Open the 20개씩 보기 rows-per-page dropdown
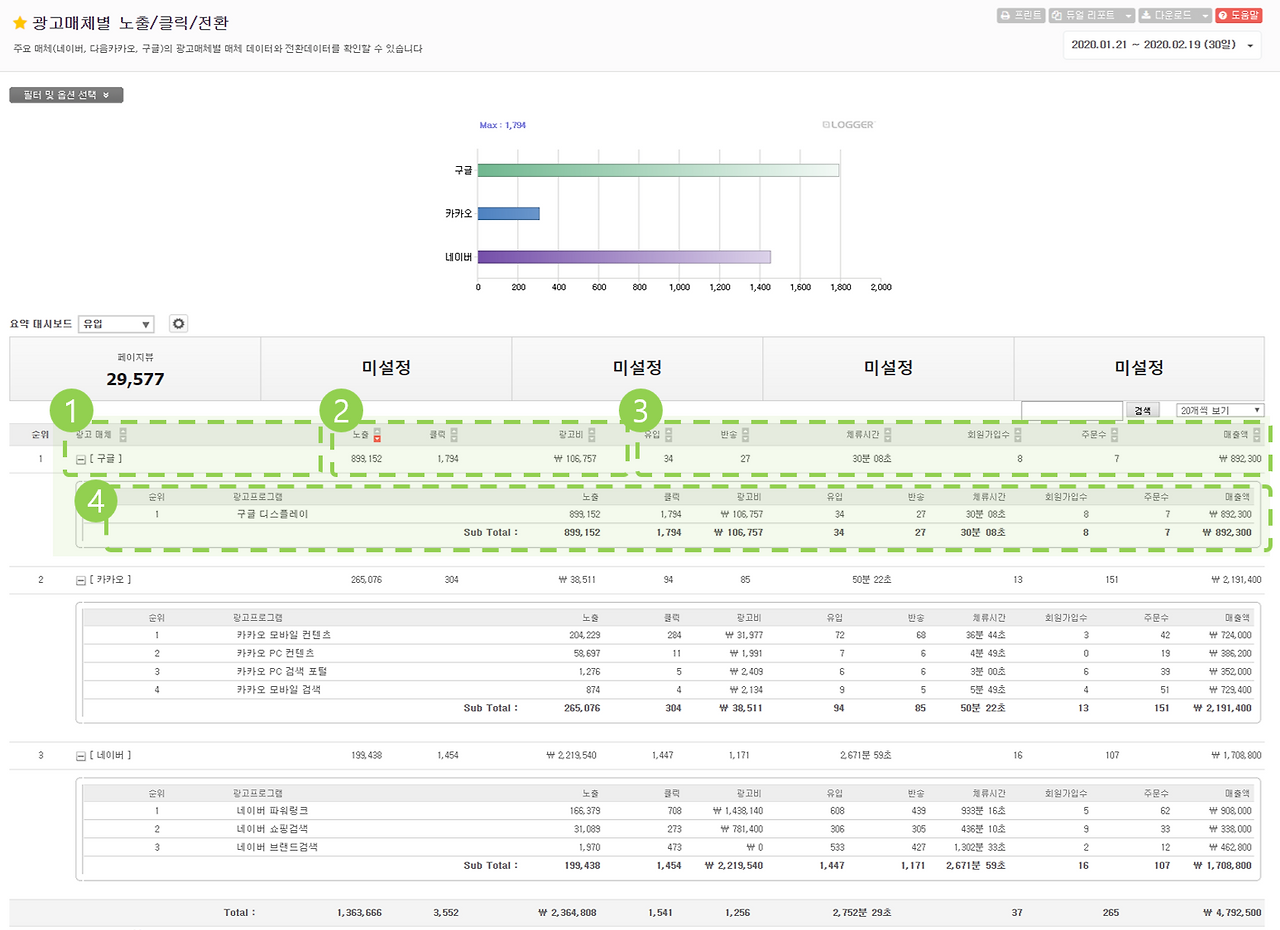This screenshot has height=930, width=1280. [1220, 410]
